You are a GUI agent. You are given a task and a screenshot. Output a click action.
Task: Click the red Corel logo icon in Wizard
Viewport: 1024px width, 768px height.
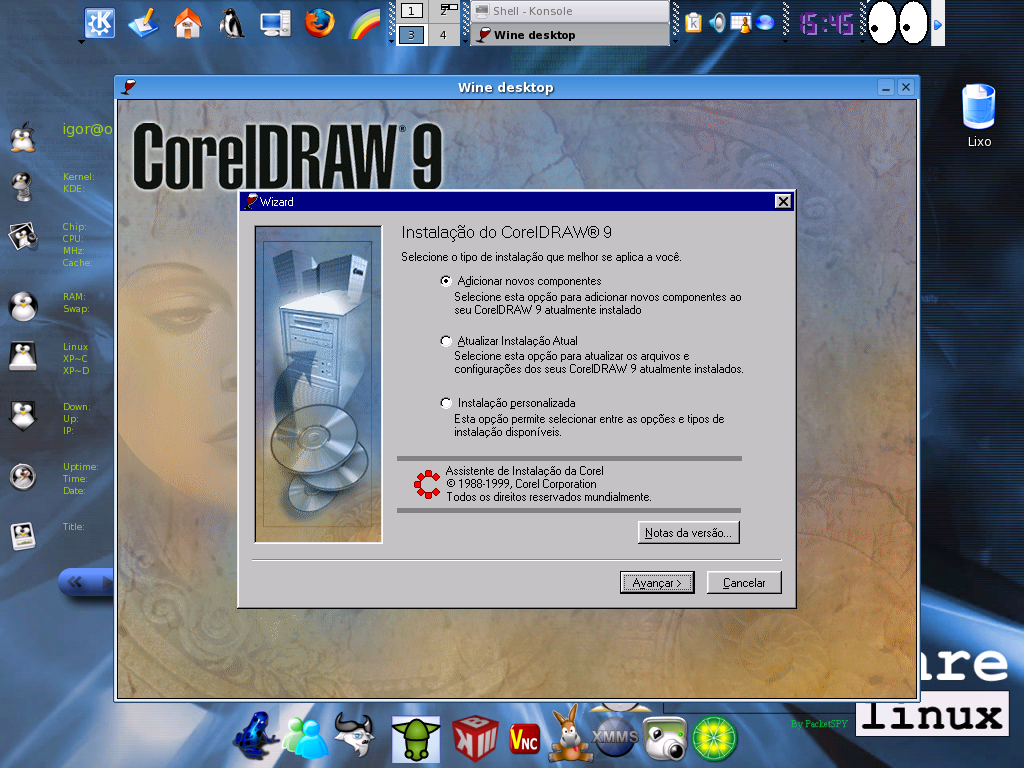point(427,484)
